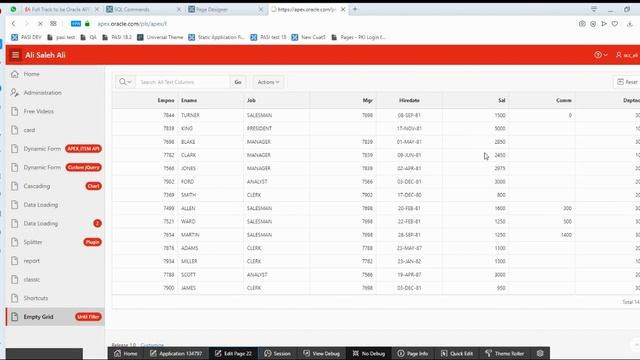The width and height of the screenshot is (640, 360).
Task: Open the Splitter page
Action: [x=55, y=242]
